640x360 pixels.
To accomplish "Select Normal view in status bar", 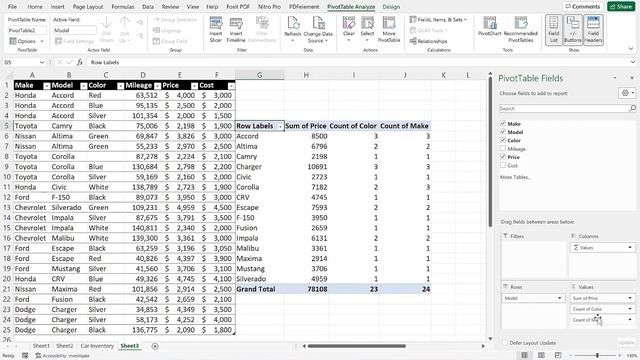I will click(x=524, y=356).
